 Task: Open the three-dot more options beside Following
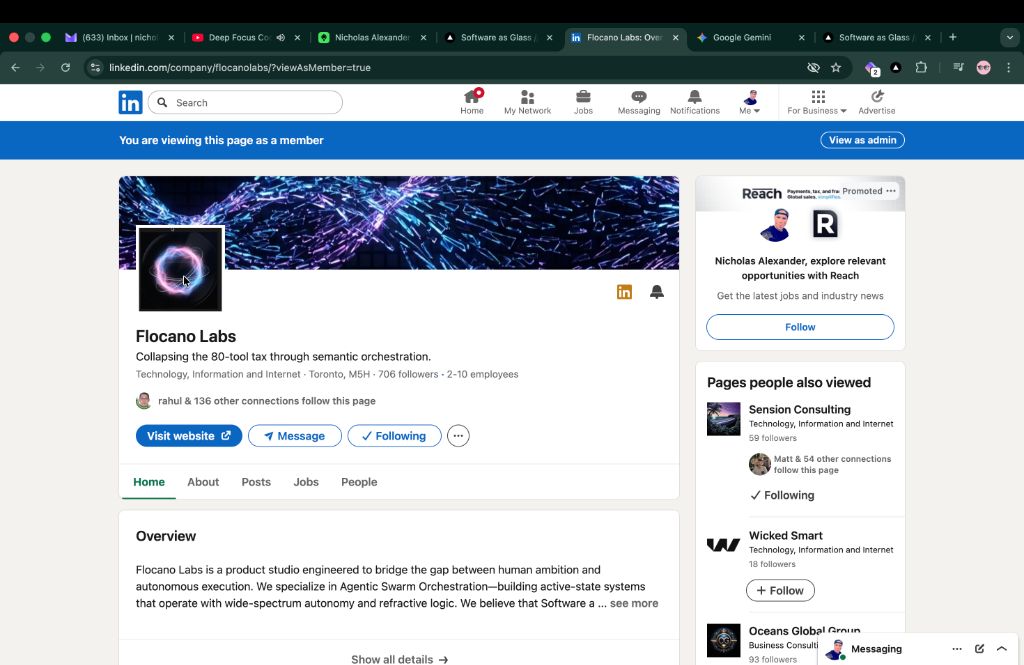(x=458, y=436)
